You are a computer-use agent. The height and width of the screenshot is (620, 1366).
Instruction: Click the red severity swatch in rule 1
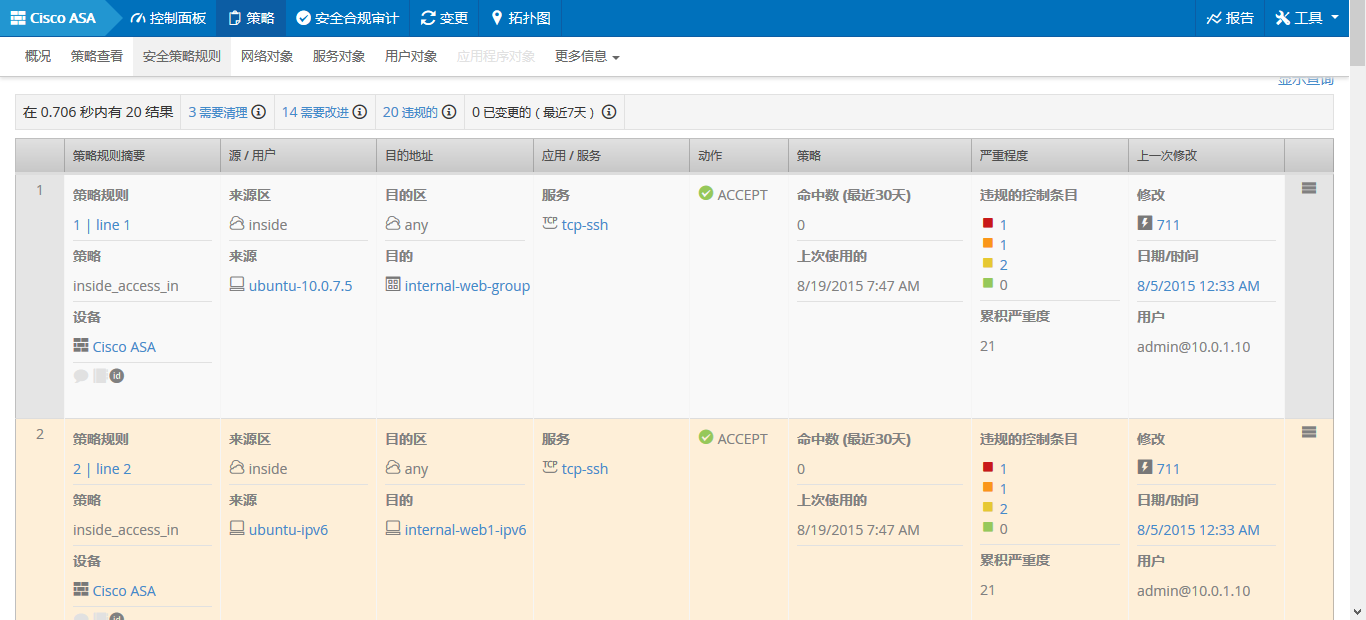coord(988,224)
